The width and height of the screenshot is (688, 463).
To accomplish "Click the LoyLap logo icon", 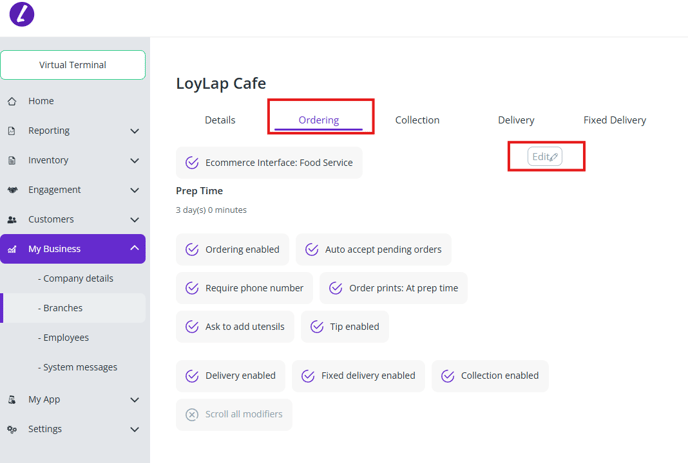I will 21,14.
